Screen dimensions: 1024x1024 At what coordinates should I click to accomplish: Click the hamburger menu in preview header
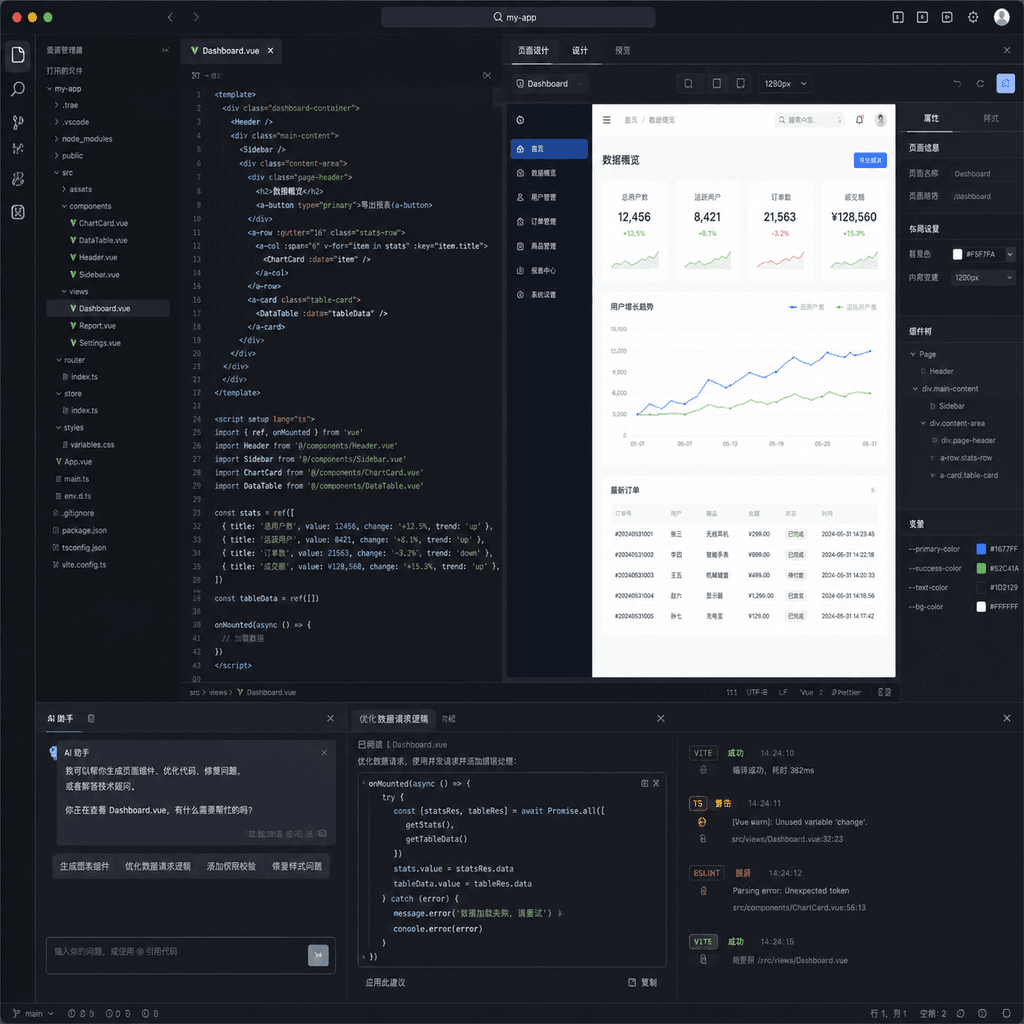coord(607,120)
